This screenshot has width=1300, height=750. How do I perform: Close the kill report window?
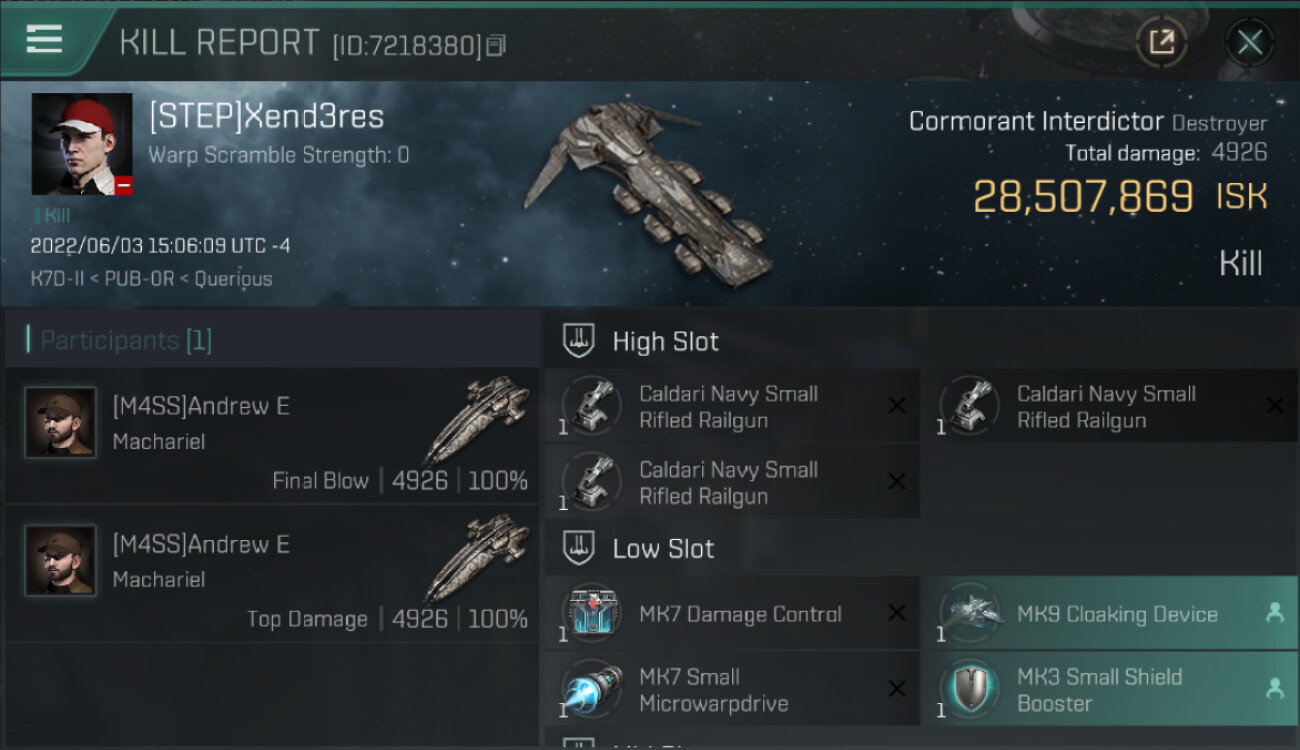(x=1249, y=42)
